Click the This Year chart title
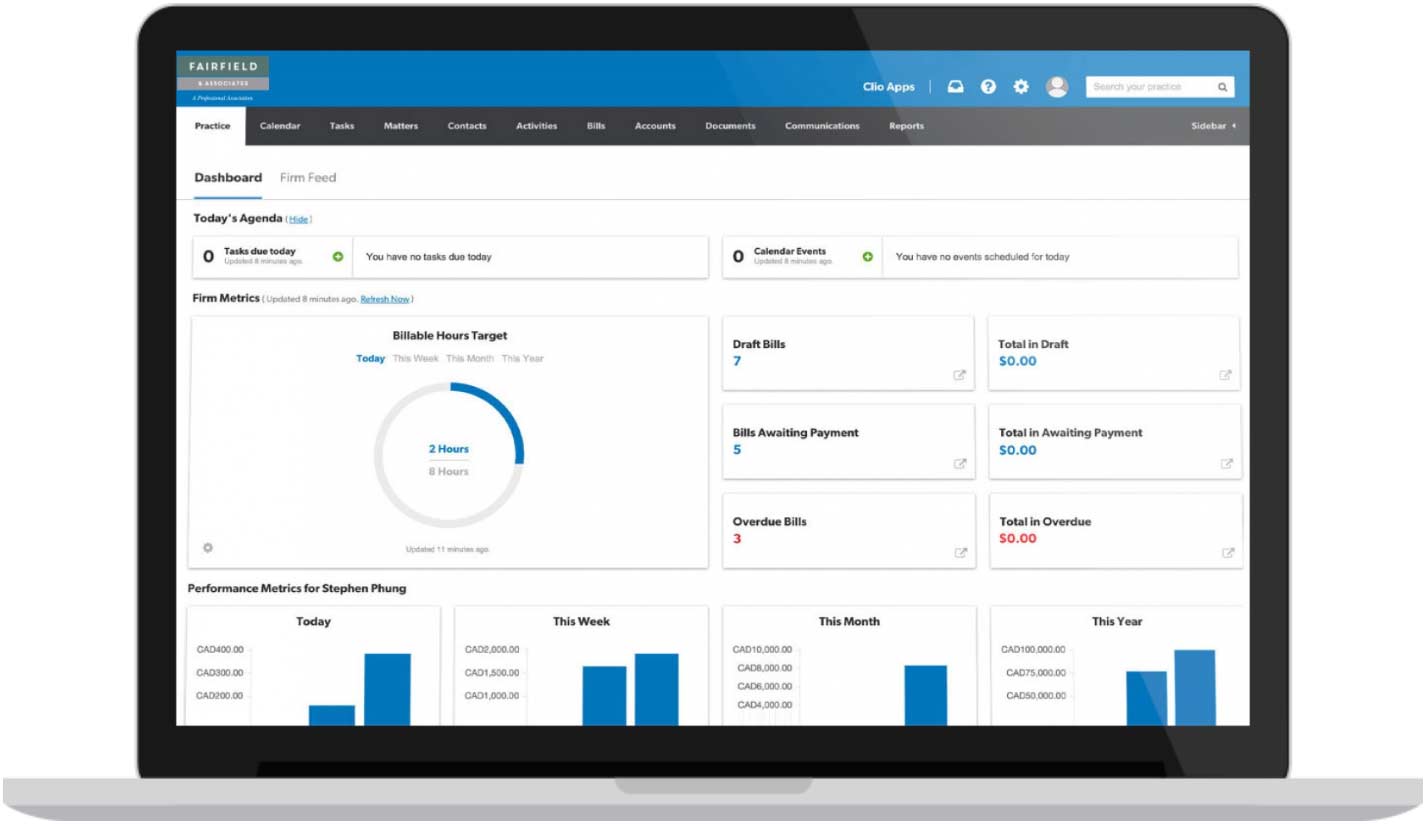The image size is (1426, 824). click(x=1117, y=622)
